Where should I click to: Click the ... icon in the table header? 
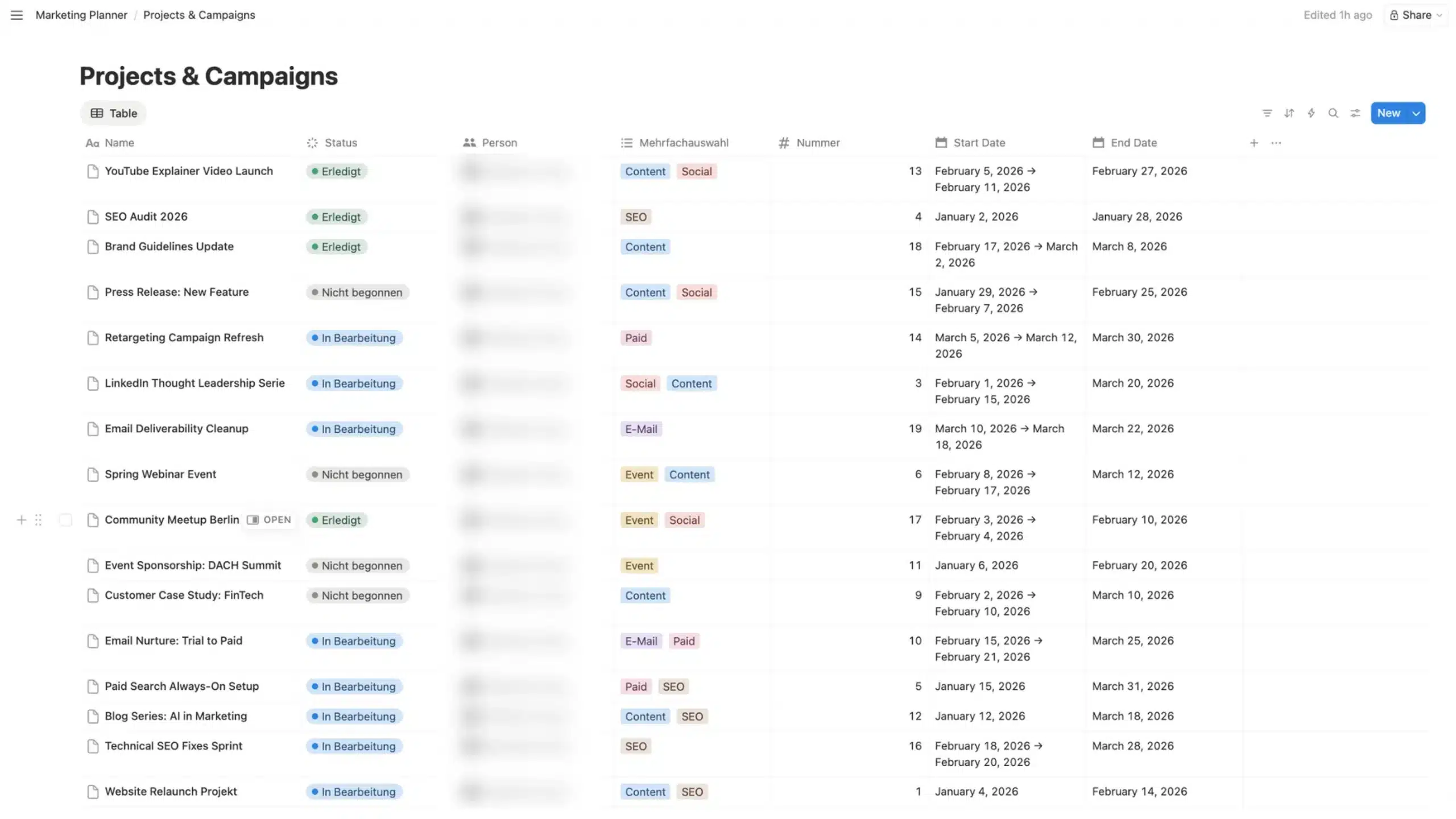(x=1276, y=143)
